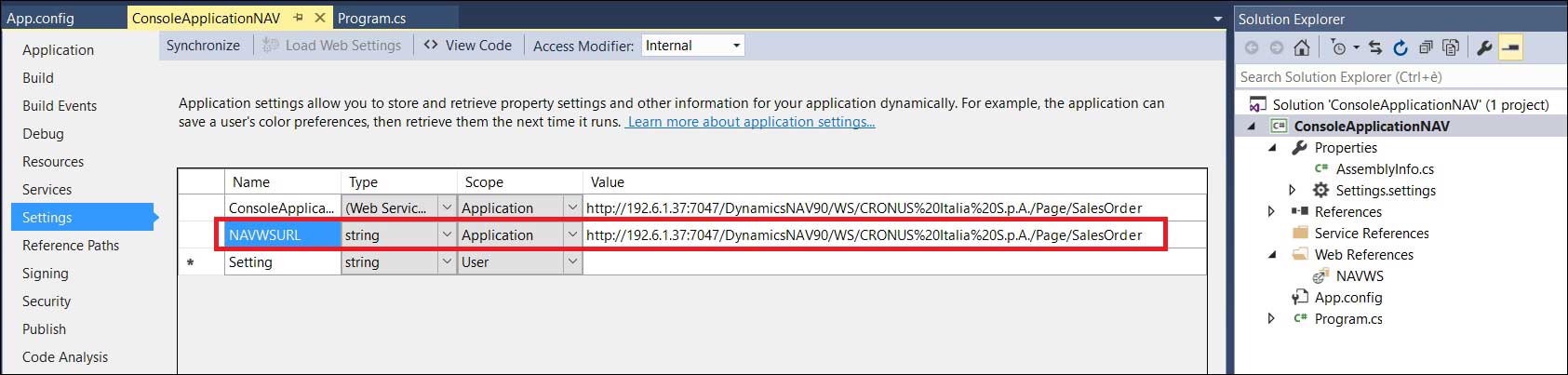Open the Access Modifier dropdown
This screenshot has width=1568, height=375.
tap(736, 46)
